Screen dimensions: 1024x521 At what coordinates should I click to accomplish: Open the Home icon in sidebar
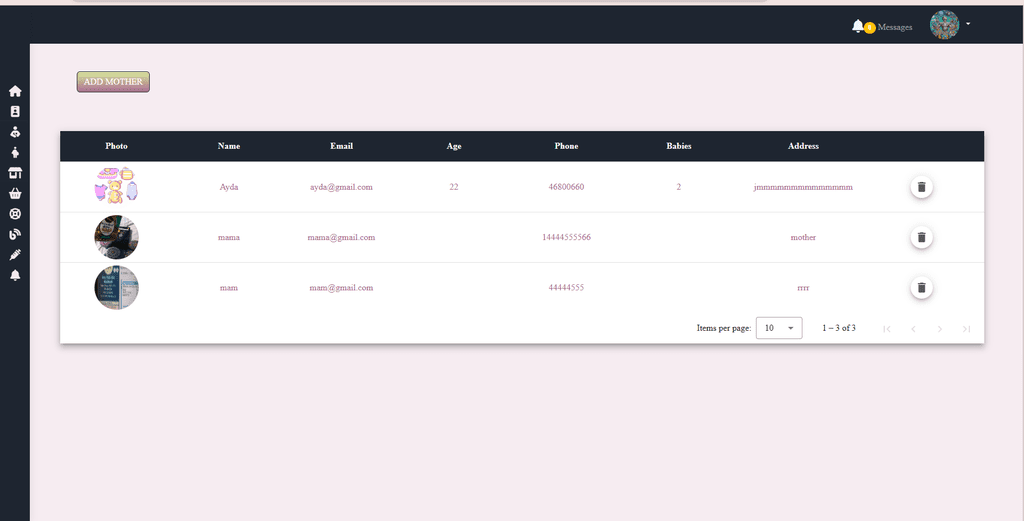(15, 91)
